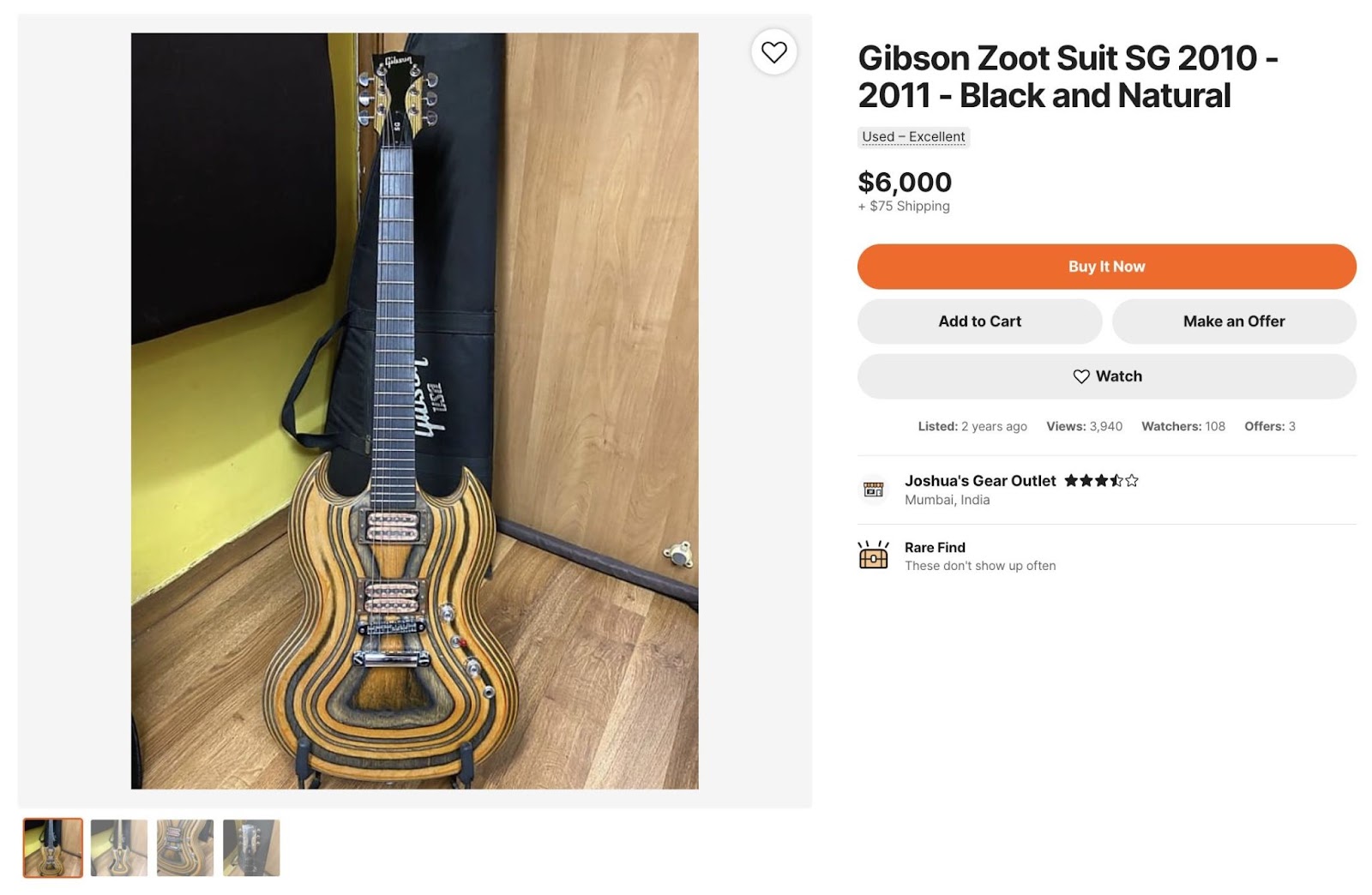The image size is (1372, 895).
Task: Select the first full star of the rating
Action: [1071, 481]
